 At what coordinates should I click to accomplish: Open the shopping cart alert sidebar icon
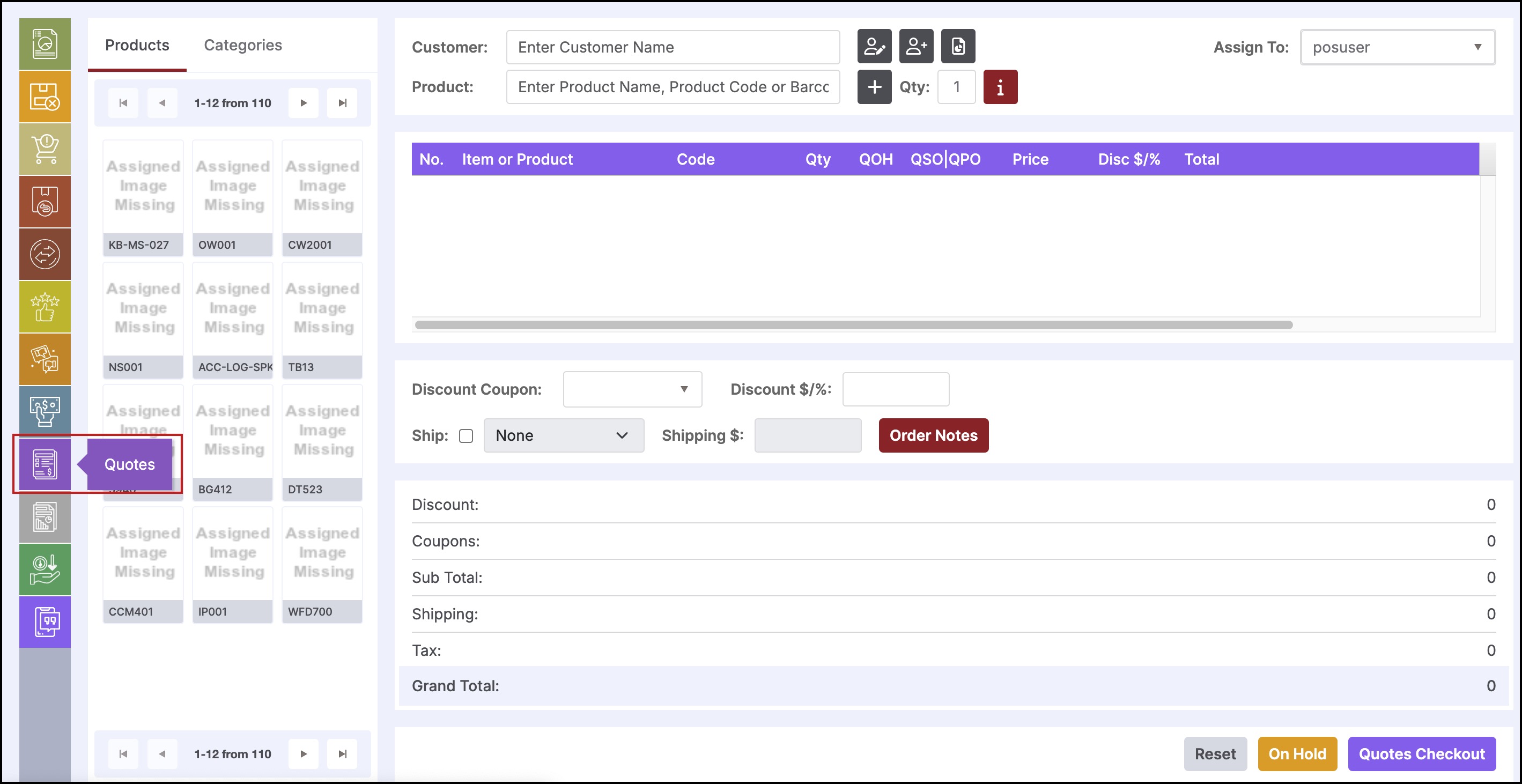[45, 149]
